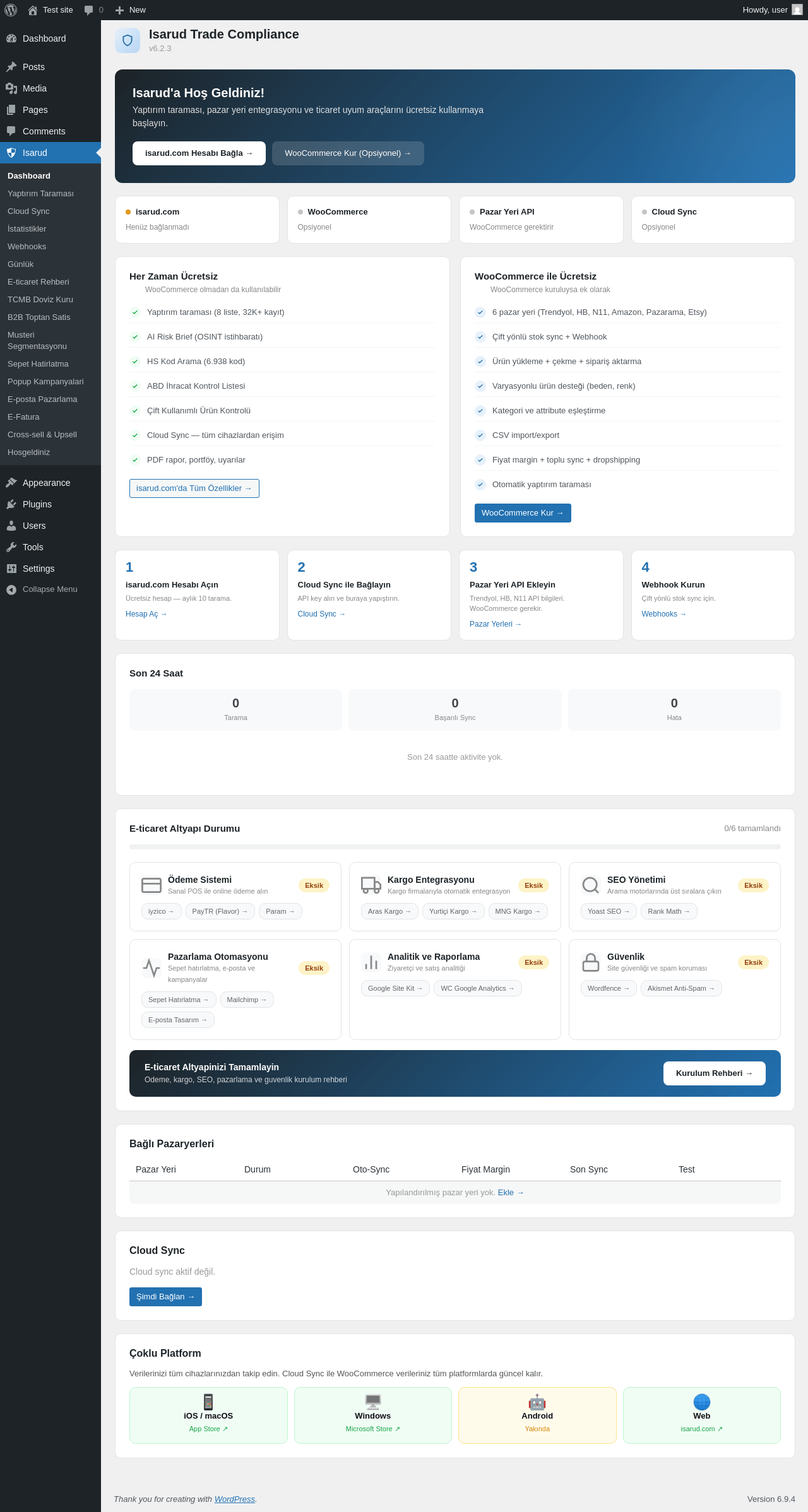Click the Güvenlik lock icon
Image resolution: width=808 pixels, height=1512 pixels.
click(591, 962)
